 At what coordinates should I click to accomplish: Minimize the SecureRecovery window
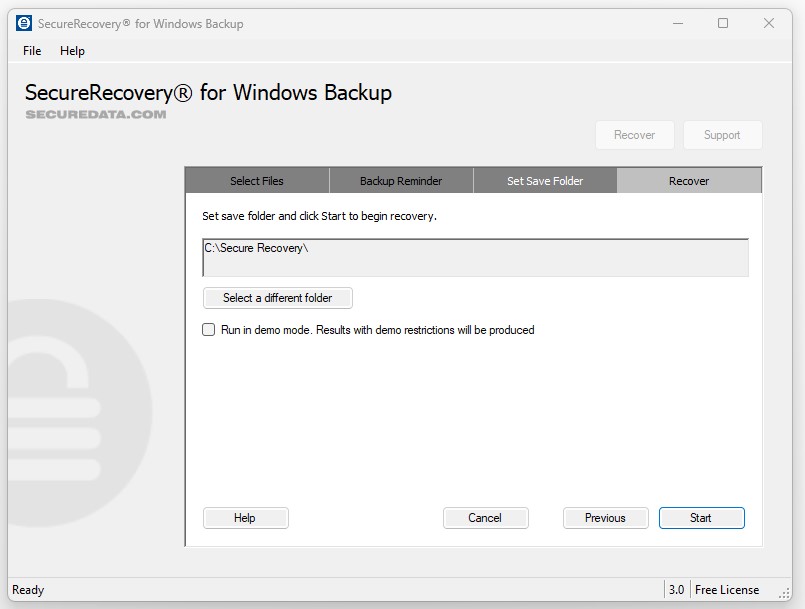point(677,23)
